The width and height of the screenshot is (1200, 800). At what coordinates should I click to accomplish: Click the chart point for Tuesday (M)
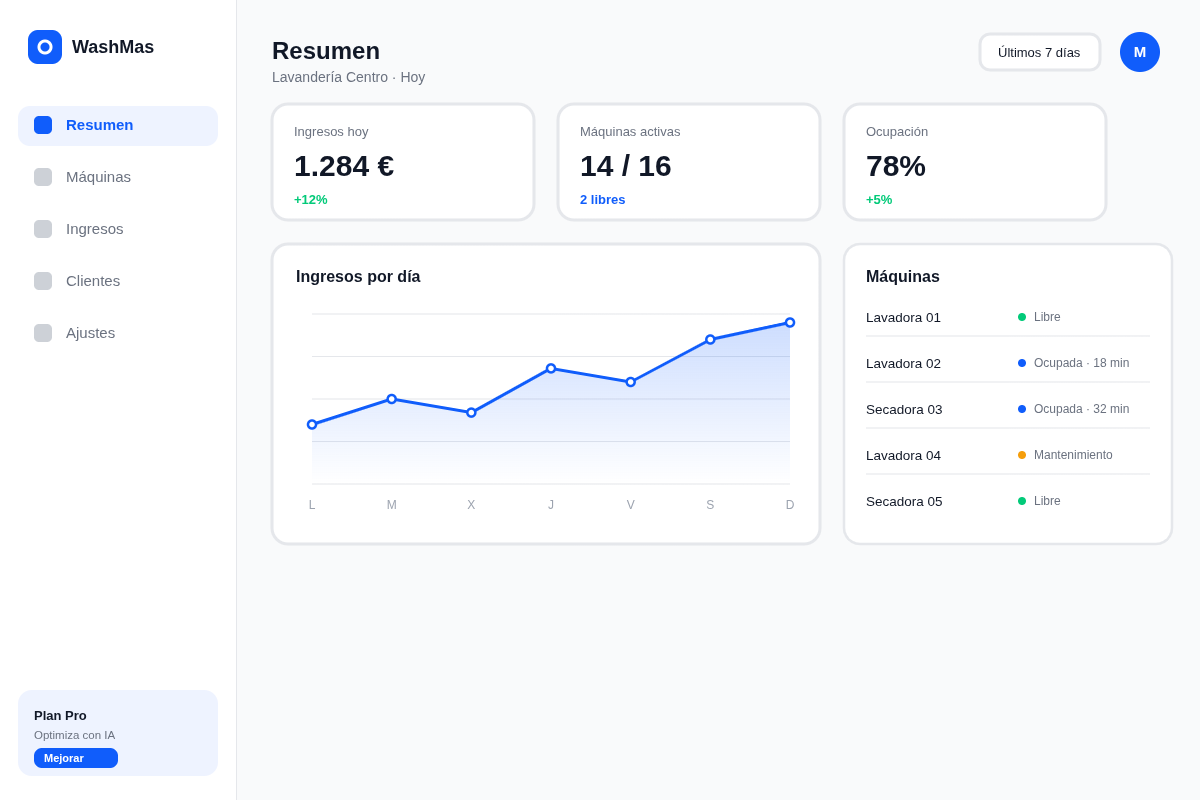pos(392,399)
